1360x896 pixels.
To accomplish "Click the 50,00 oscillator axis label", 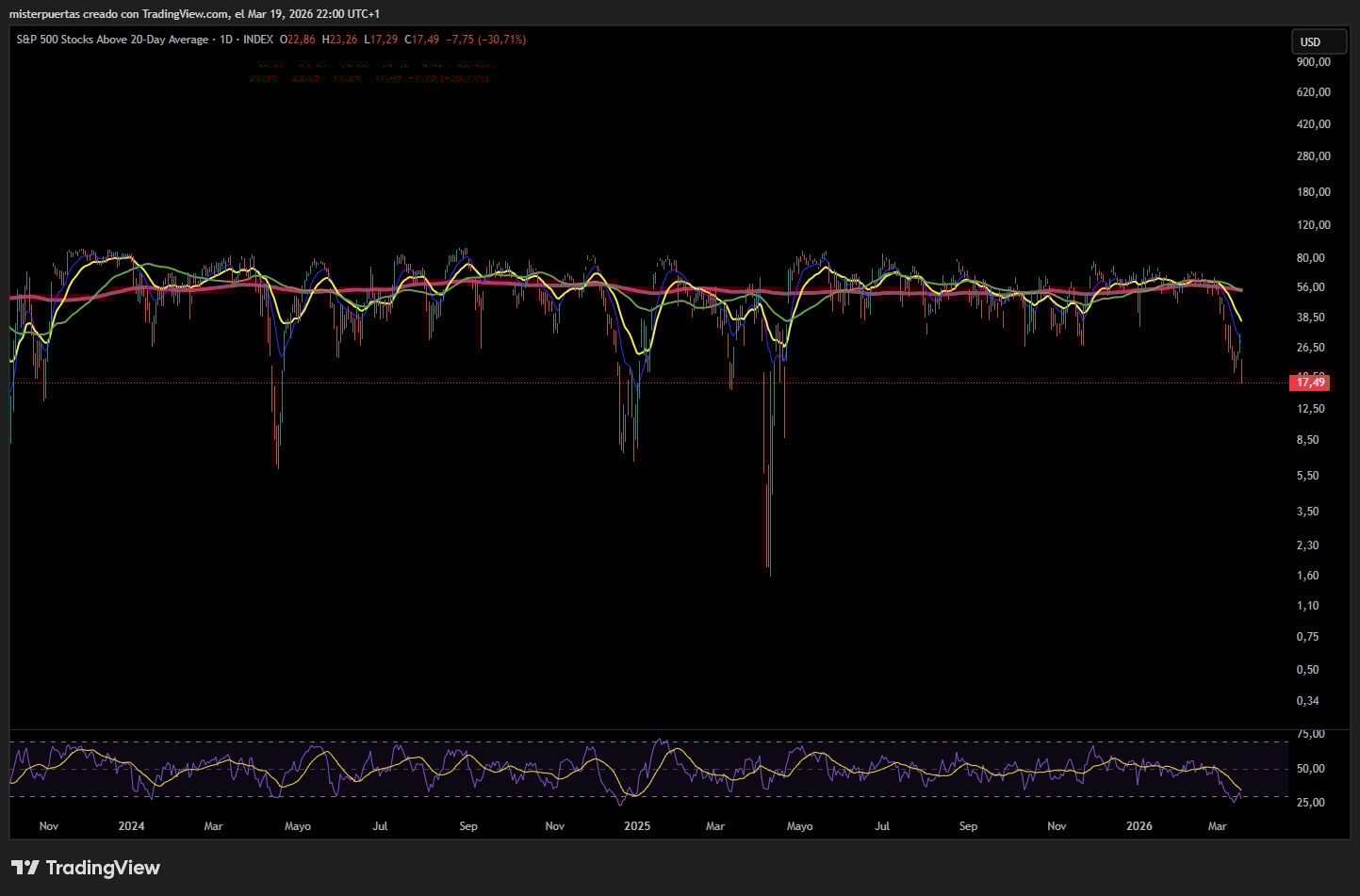I will click(x=1311, y=769).
